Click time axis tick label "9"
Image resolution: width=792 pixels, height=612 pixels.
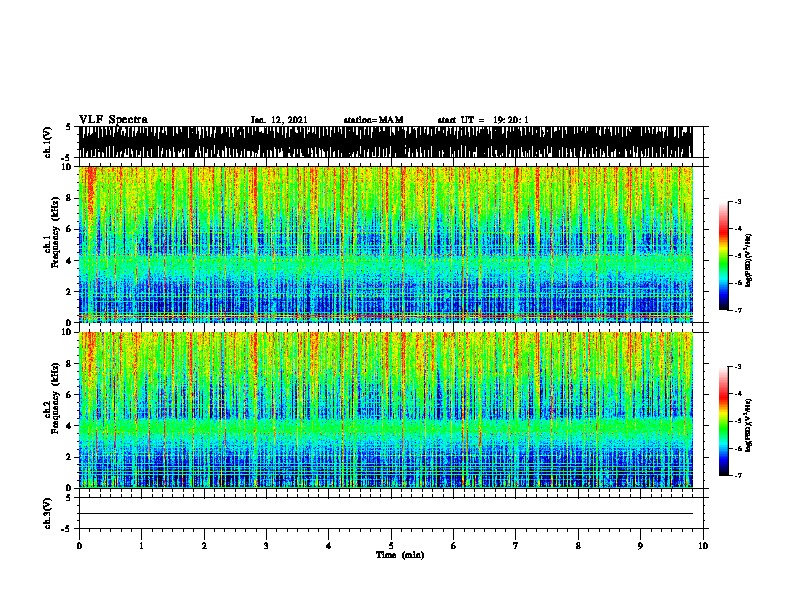click(x=640, y=546)
